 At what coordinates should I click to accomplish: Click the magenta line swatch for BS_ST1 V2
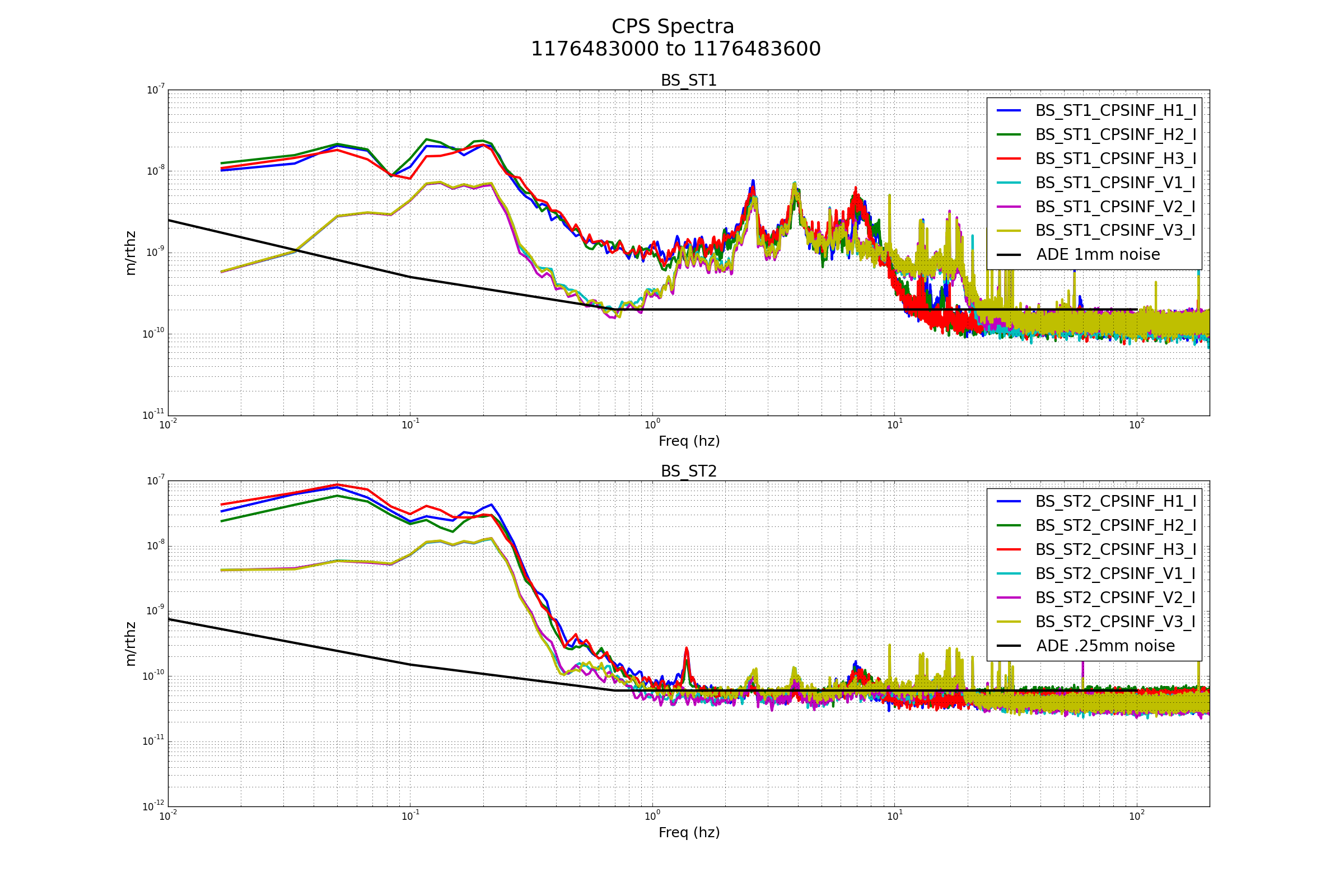coord(1009,206)
